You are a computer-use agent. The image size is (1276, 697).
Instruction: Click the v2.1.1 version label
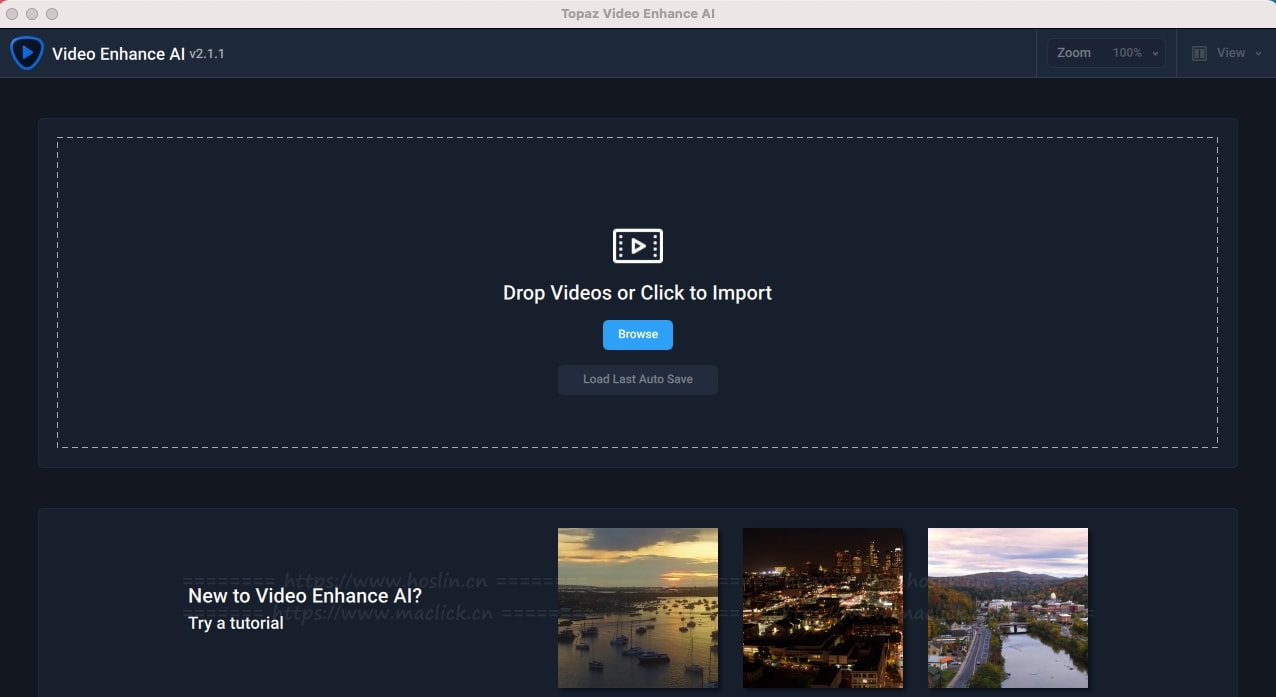coord(207,54)
